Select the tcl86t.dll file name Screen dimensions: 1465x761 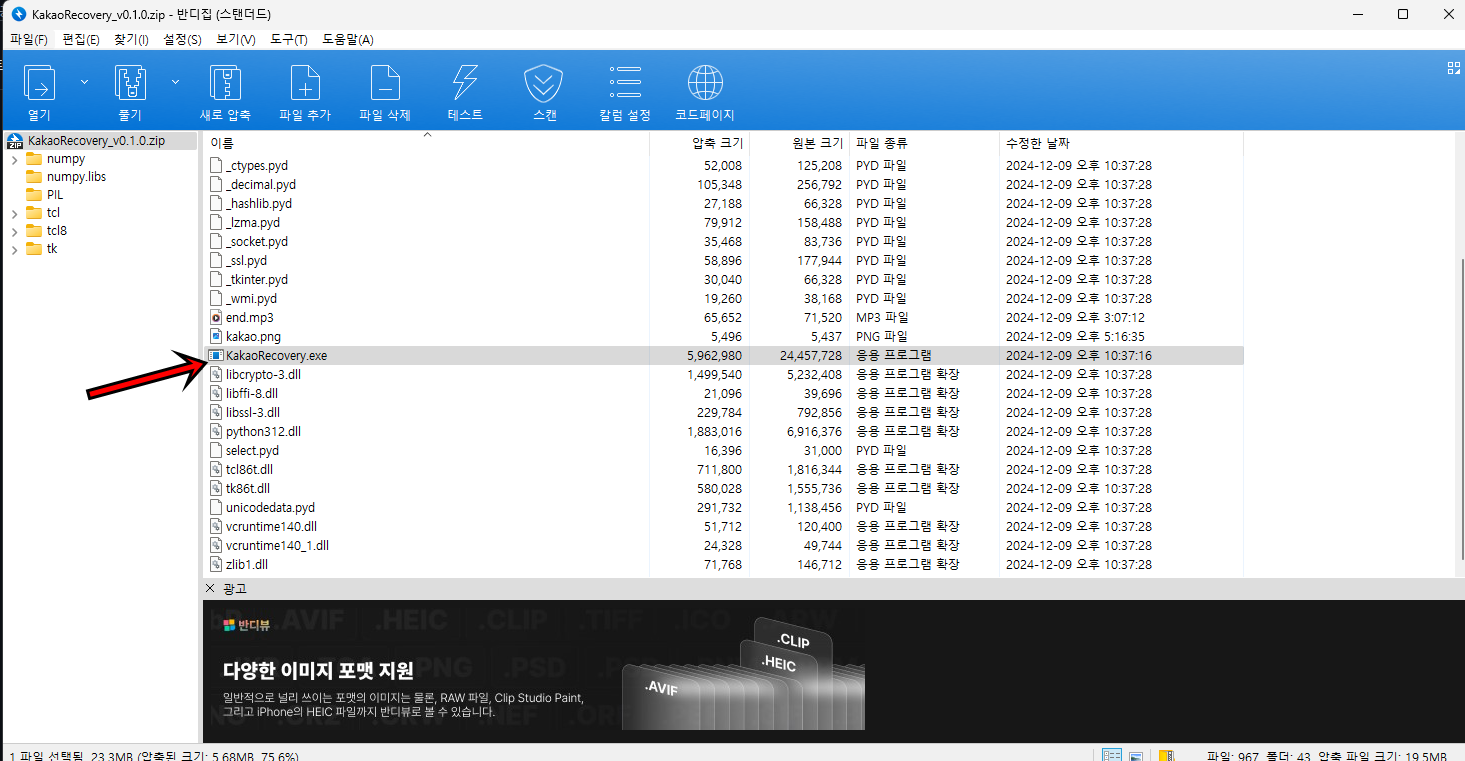point(250,469)
